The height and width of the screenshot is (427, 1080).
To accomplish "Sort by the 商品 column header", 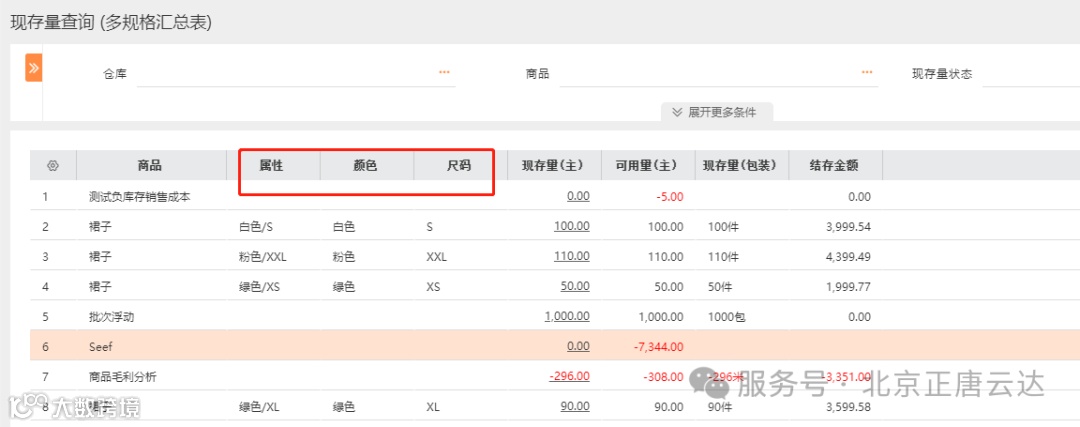I will (150, 165).
